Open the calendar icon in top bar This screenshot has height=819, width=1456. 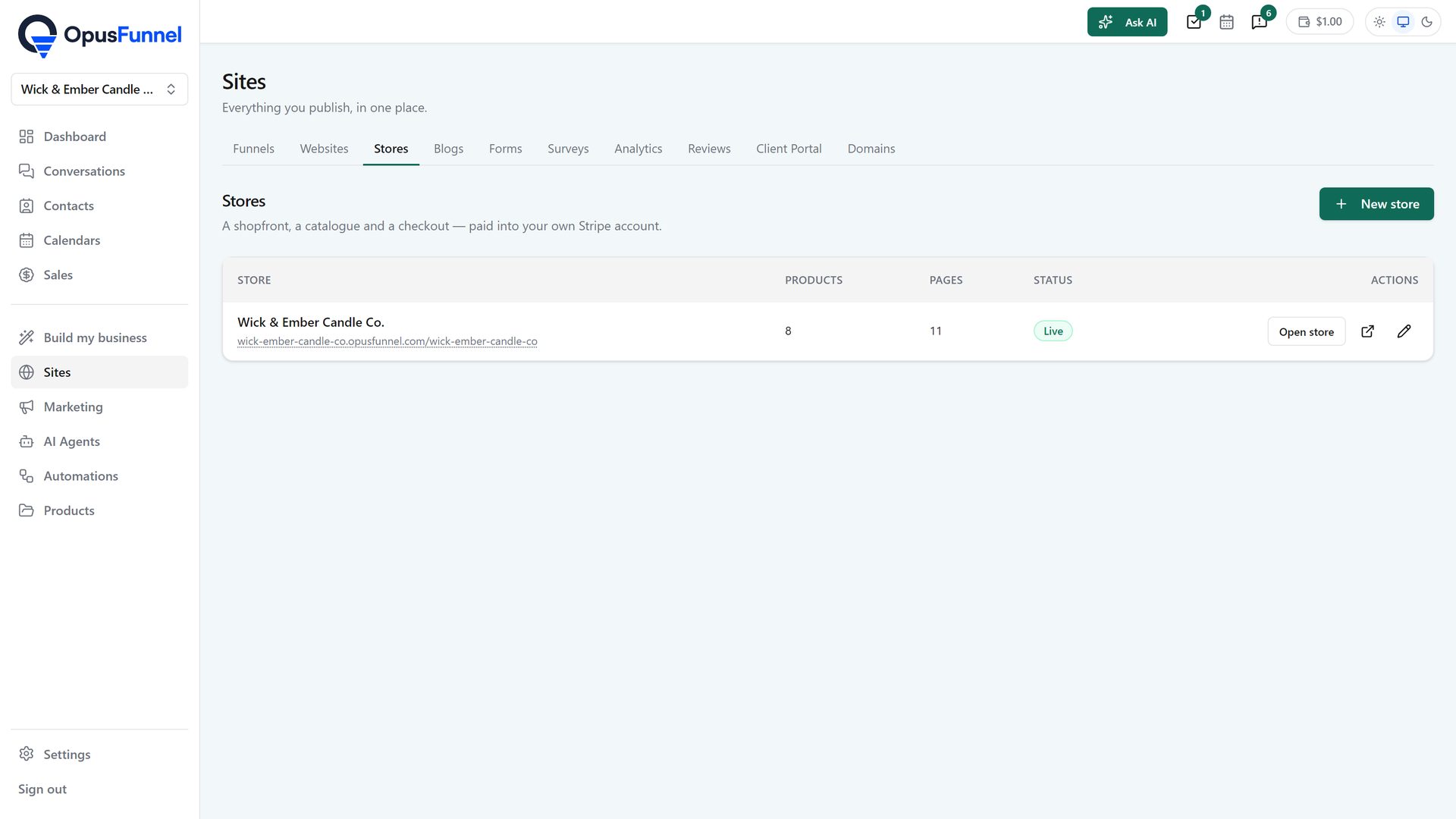1226,22
